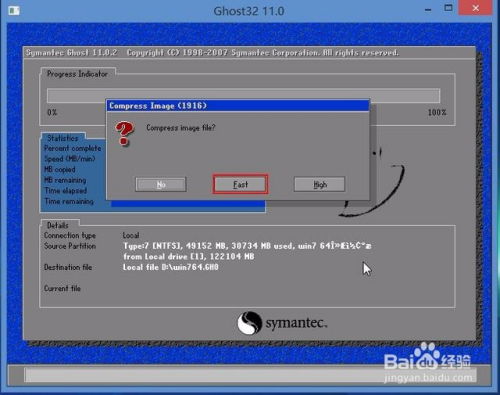Click the 'MB remaining' statistic label
This screenshot has width=500, height=395.
(65, 180)
